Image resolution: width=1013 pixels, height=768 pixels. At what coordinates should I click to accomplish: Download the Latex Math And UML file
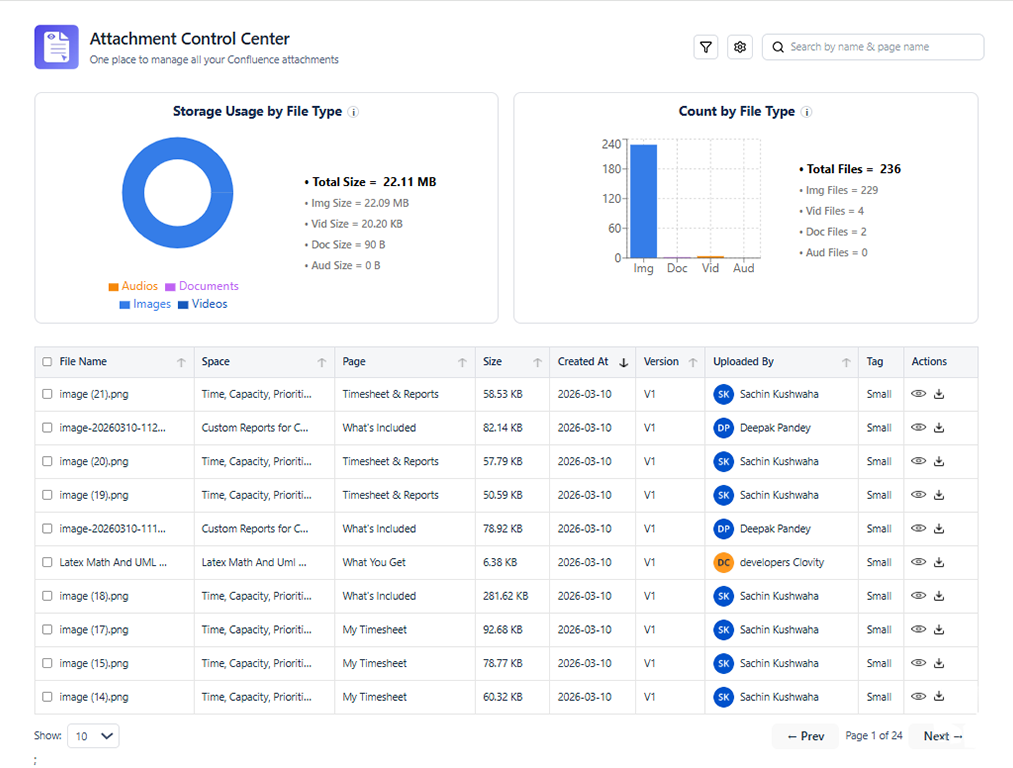tap(939, 563)
